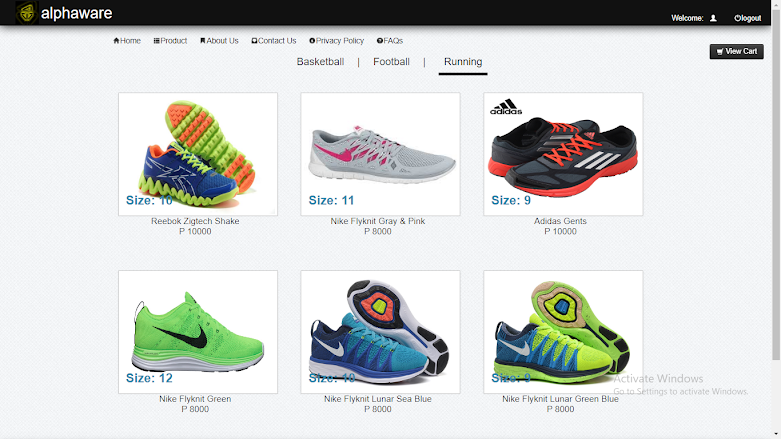Select the Running category tab
781x439 pixels.
463,62
